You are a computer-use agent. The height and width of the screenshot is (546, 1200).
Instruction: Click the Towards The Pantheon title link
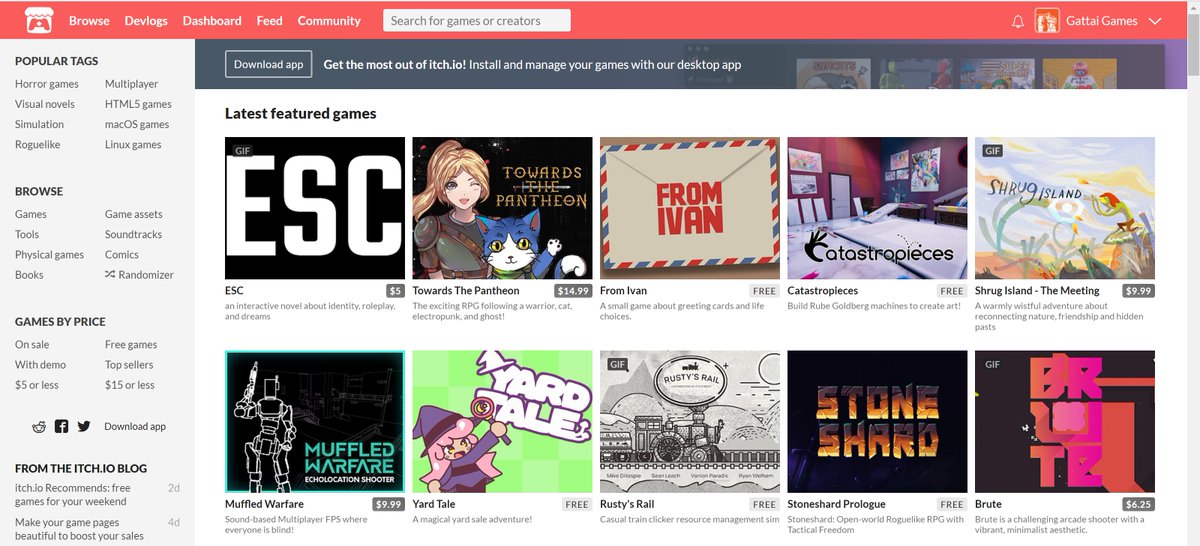[466, 291]
